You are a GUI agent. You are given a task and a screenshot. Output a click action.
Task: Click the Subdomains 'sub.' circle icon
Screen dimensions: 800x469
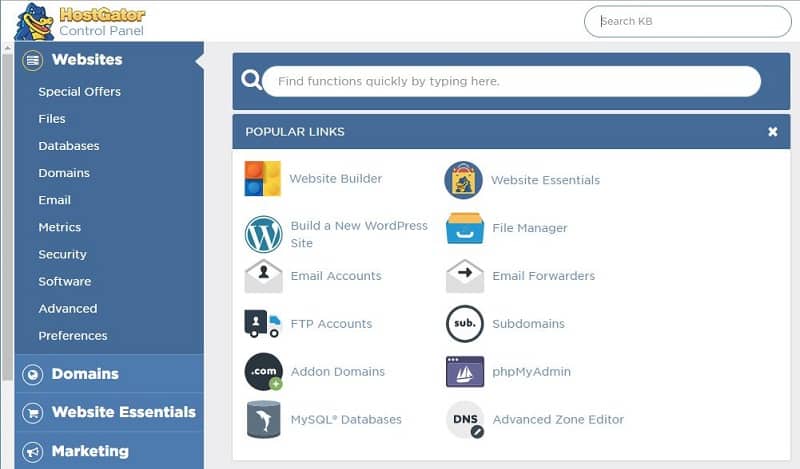click(464, 324)
